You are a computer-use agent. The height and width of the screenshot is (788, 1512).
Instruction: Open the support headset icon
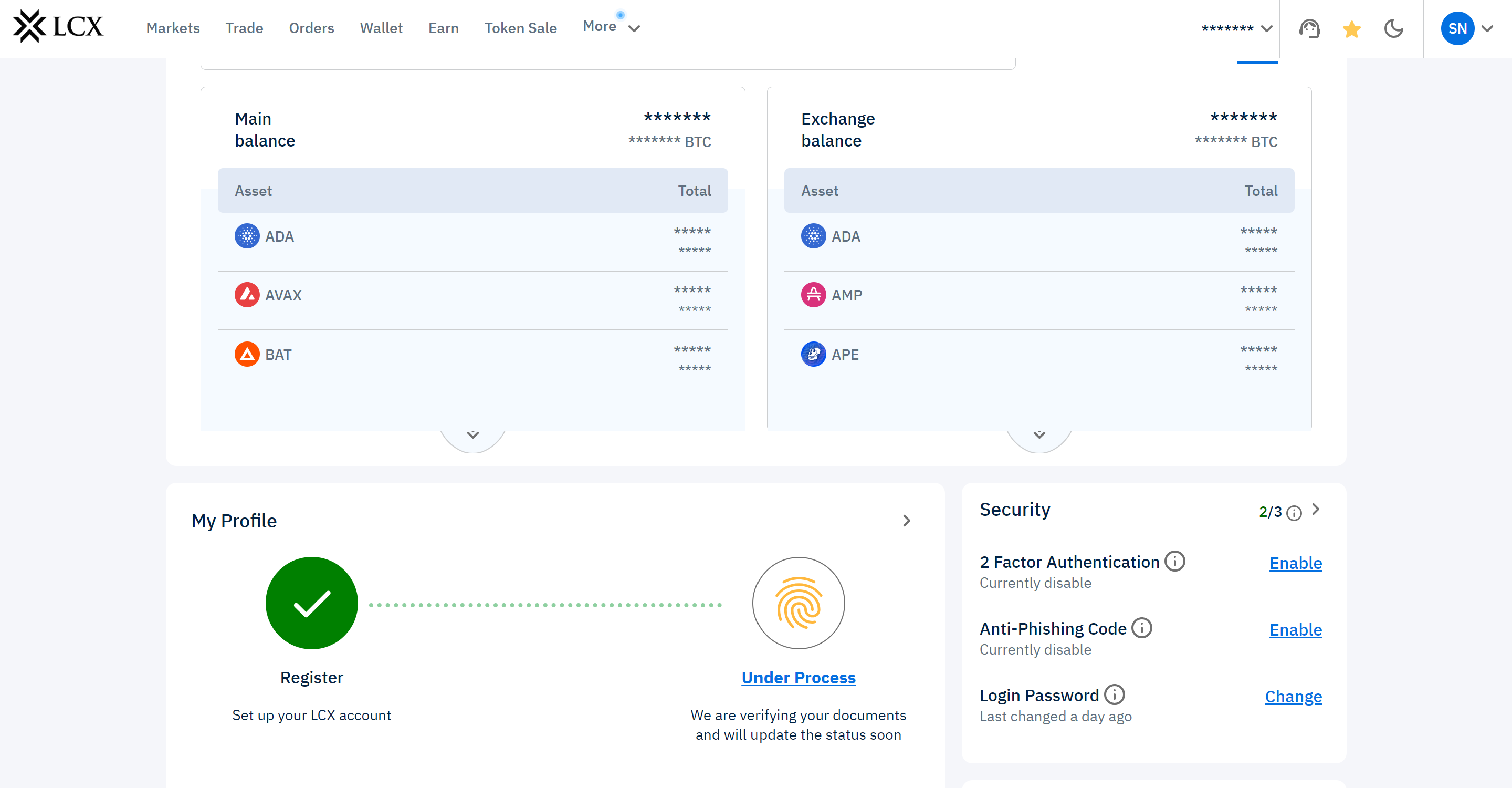1309,28
